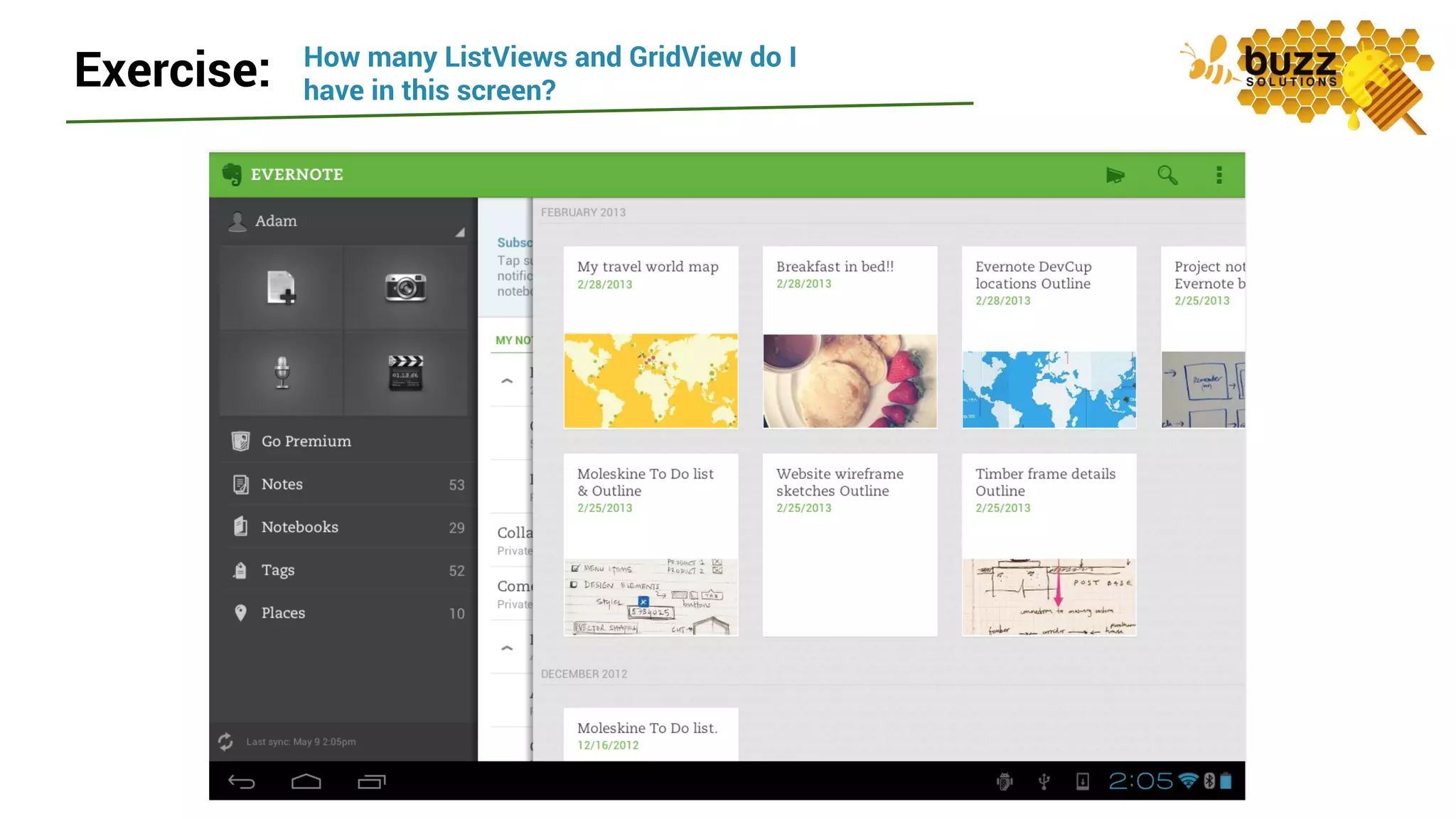Image resolution: width=1456 pixels, height=819 pixels.
Task: Create a new video note with clapperboard
Action: pos(406,373)
